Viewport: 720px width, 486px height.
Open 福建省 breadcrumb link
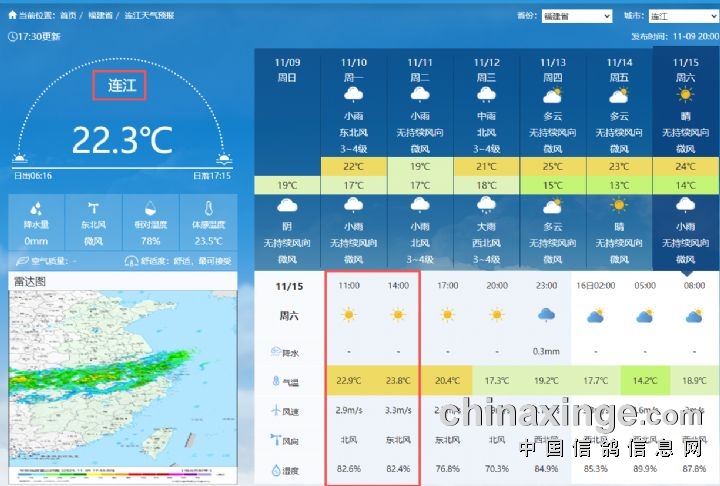point(101,17)
